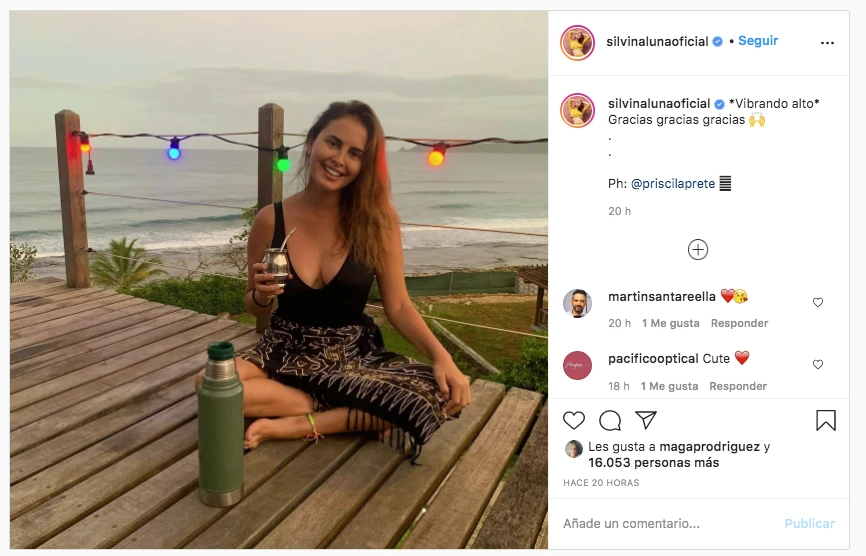Load more comments with the plus circle
The height and width of the screenshot is (556, 866).
coord(698,250)
